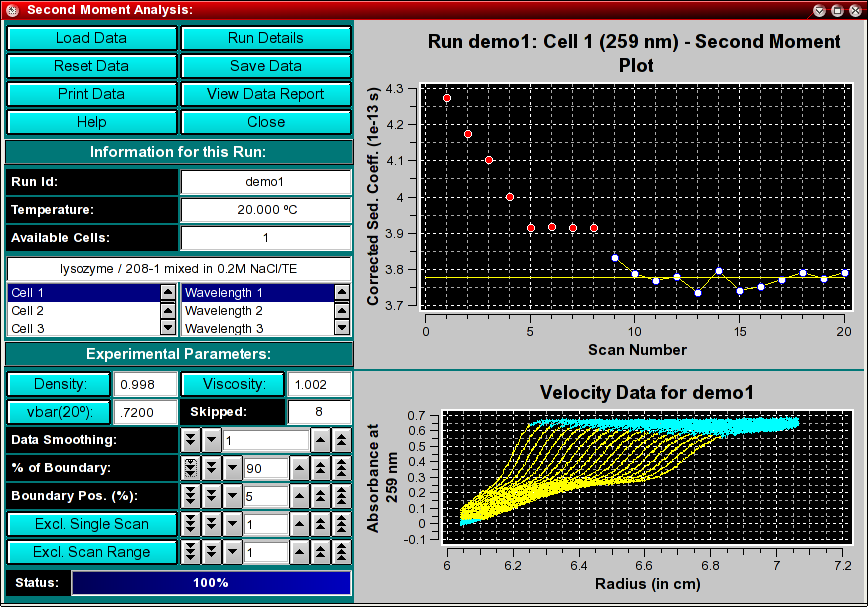
Task: Click single down arrow for % of Boundary
Action: [x=232, y=468]
